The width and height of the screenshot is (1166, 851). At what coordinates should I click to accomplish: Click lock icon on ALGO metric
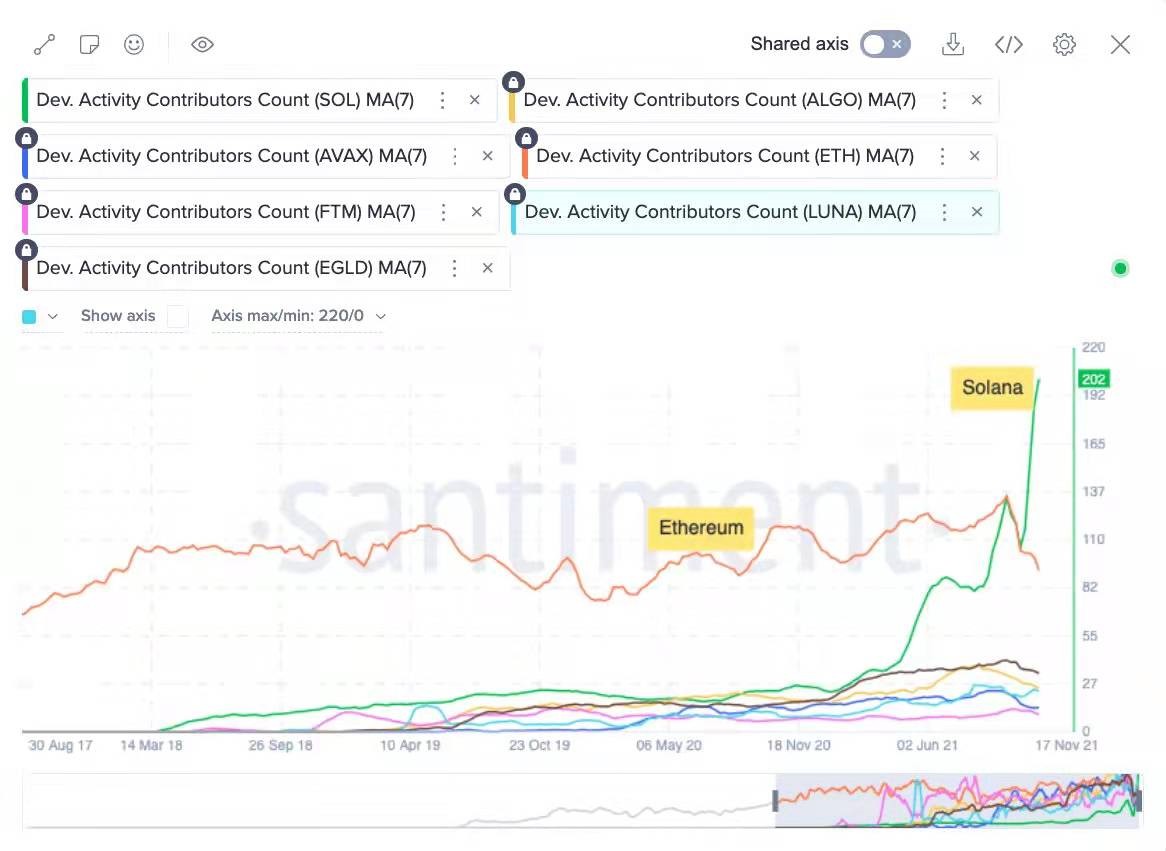(x=514, y=81)
